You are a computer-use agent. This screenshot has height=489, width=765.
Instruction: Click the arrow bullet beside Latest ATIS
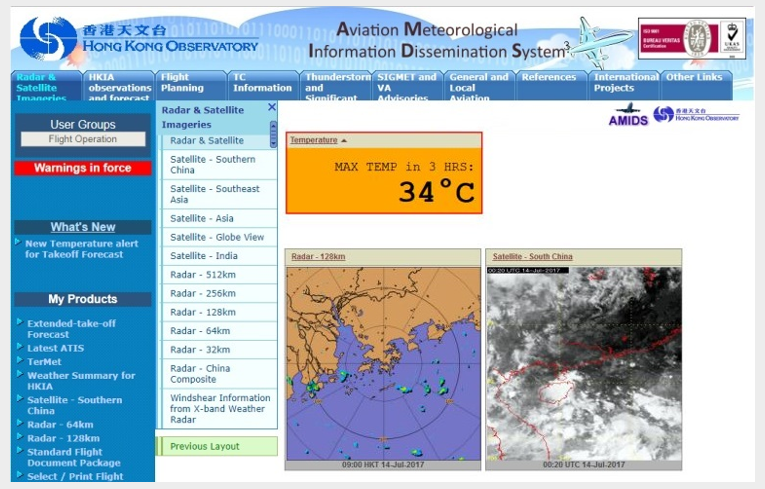[20, 346]
